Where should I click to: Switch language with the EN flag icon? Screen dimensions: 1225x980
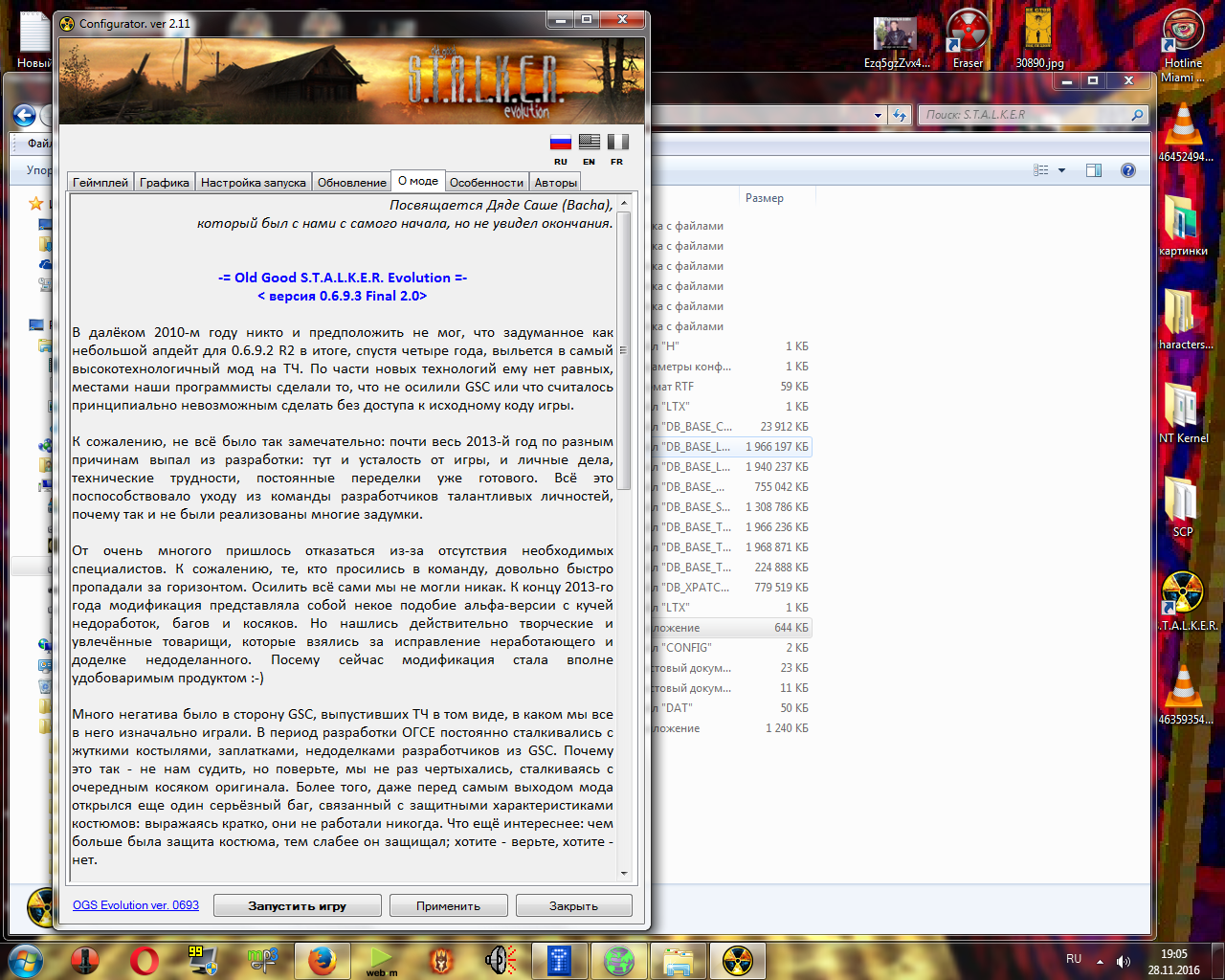590,143
